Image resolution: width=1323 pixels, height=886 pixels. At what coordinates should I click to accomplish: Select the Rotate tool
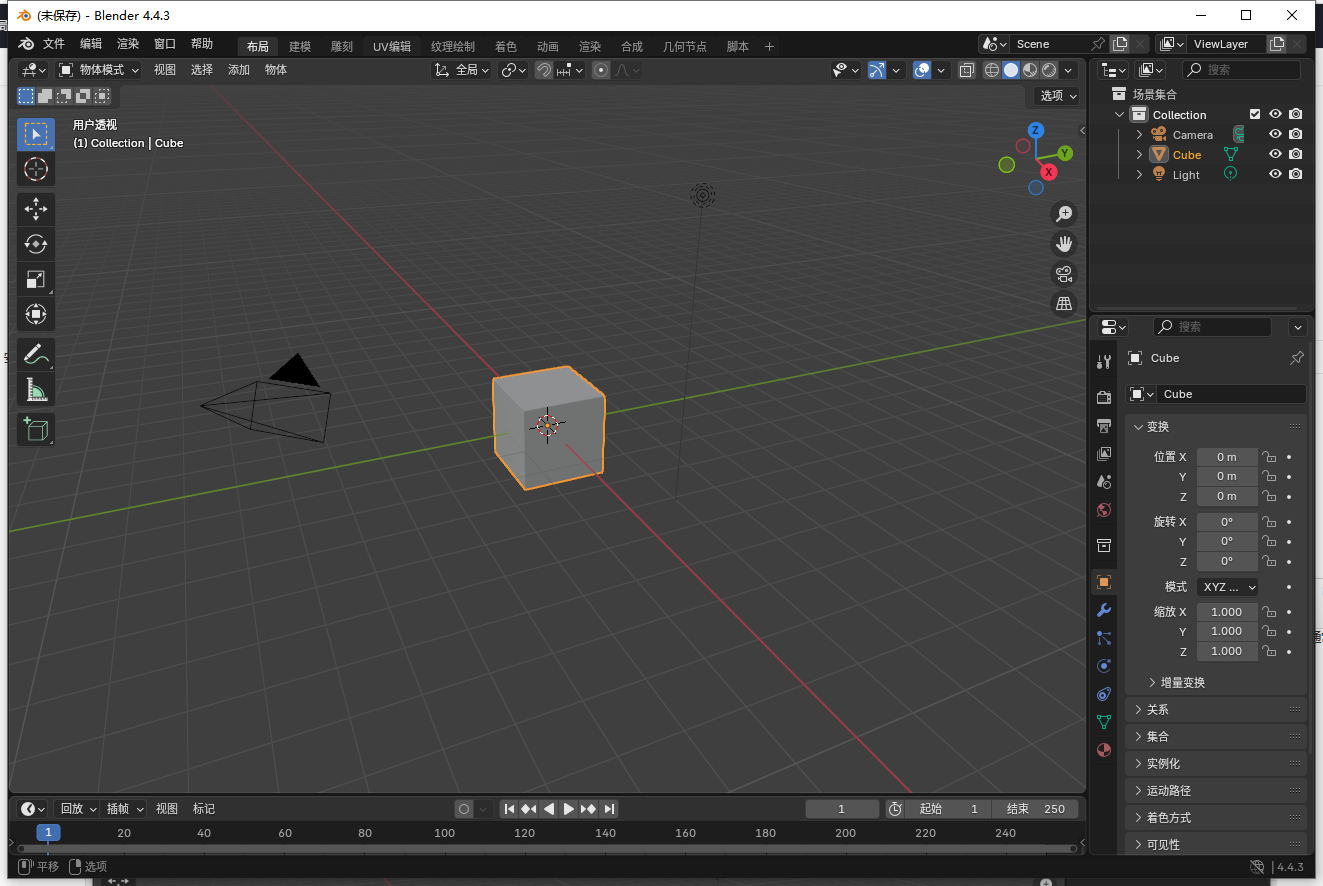[36, 244]
